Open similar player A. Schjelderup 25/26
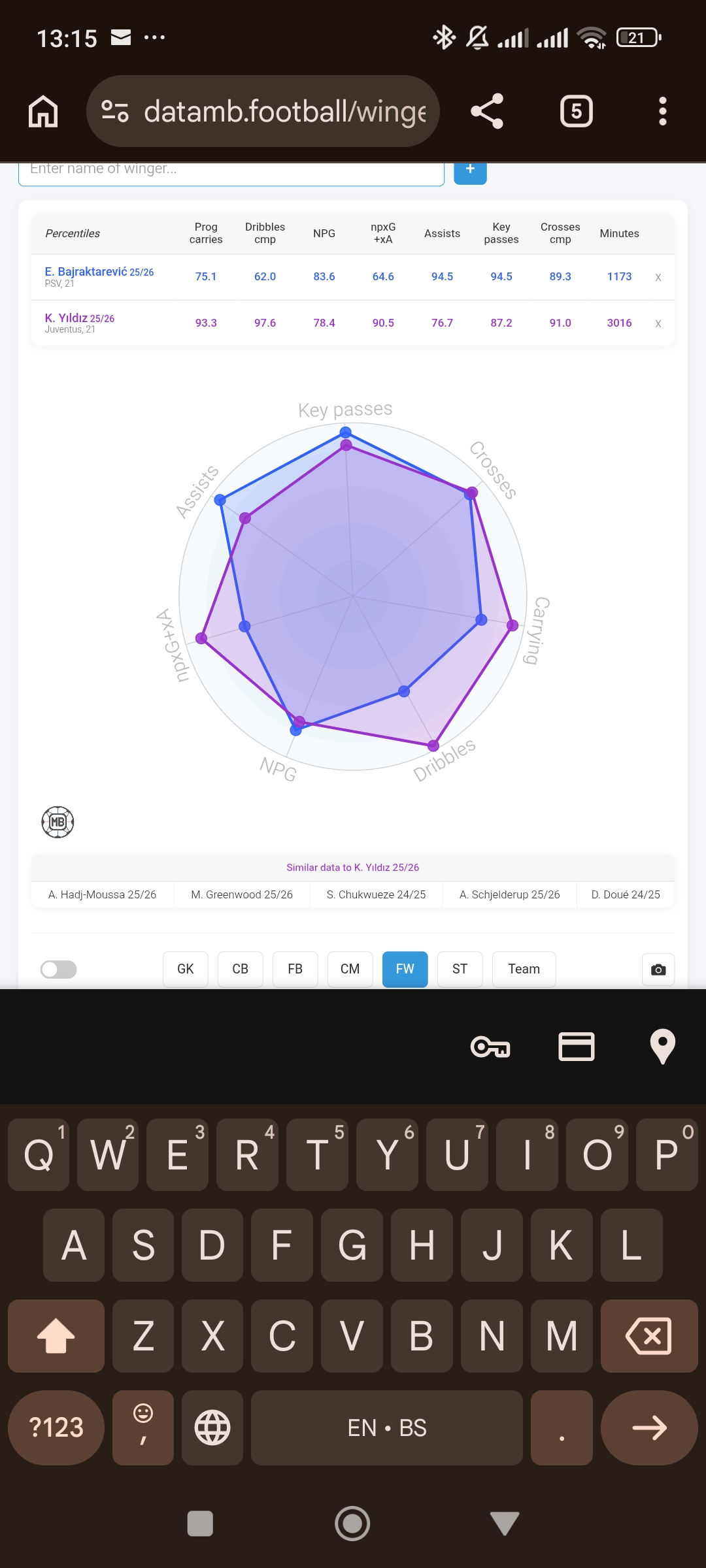This screenshot has height=1568, width=706. click(x=510, y=894)
